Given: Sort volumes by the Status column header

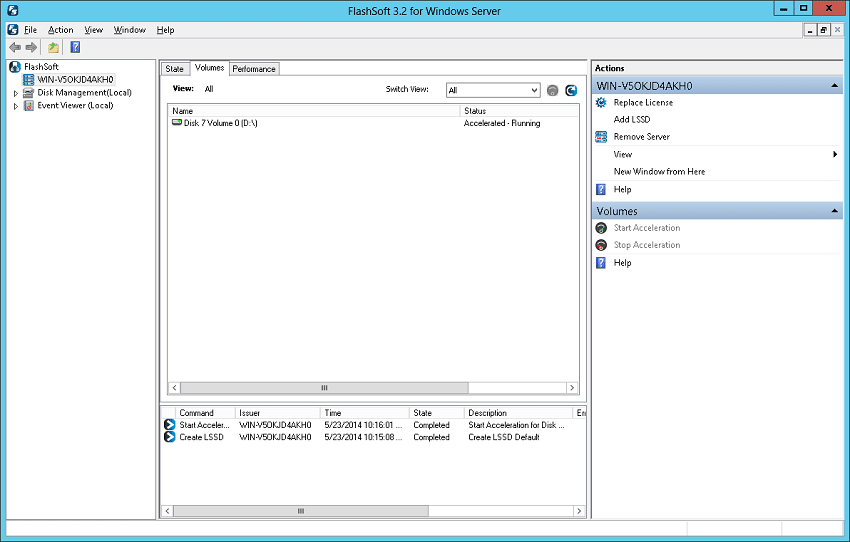Looking at the screenshot, I should (x=519, y=111).
